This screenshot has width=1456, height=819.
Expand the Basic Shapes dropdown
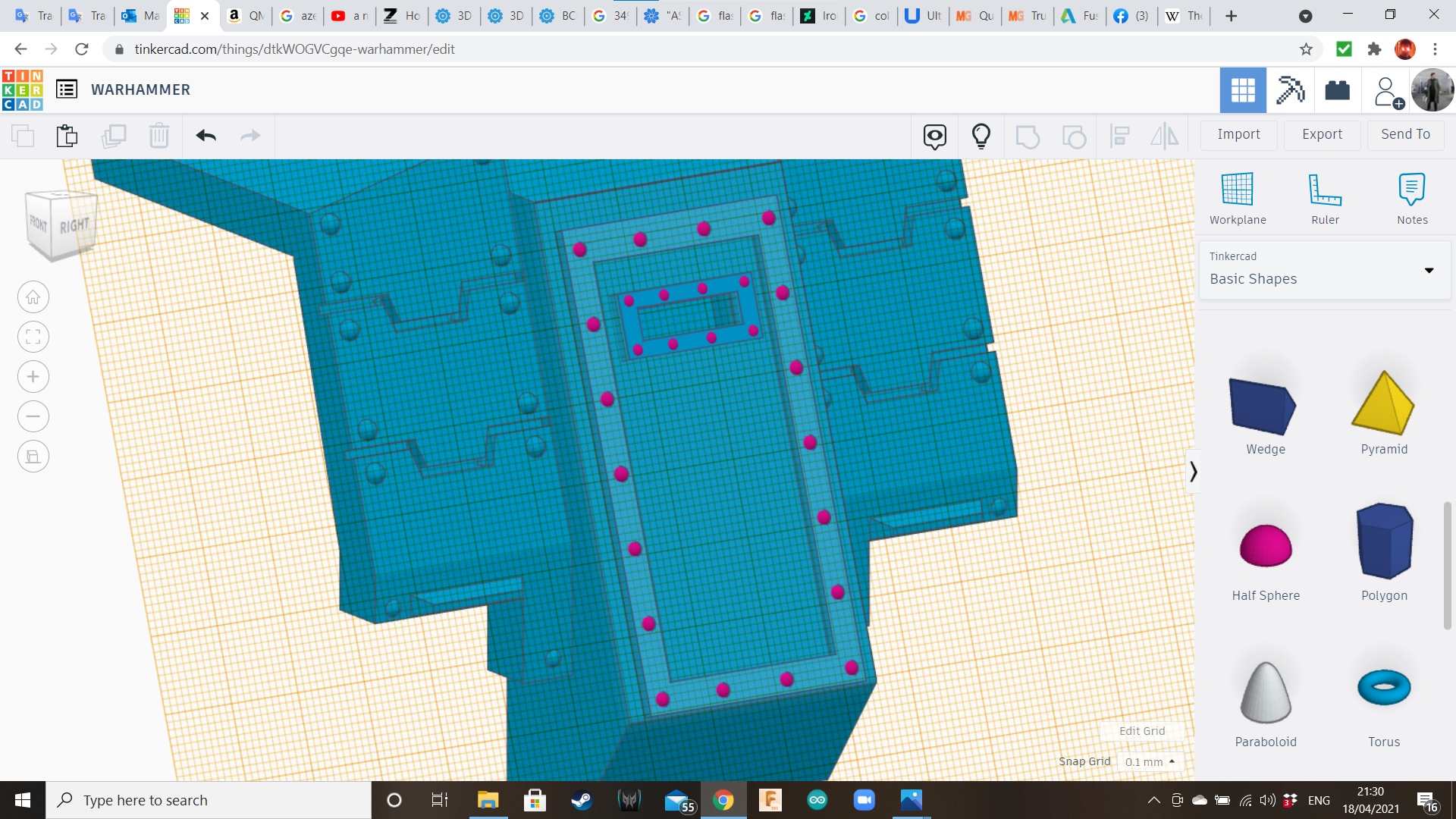[x=1429, y=270]
